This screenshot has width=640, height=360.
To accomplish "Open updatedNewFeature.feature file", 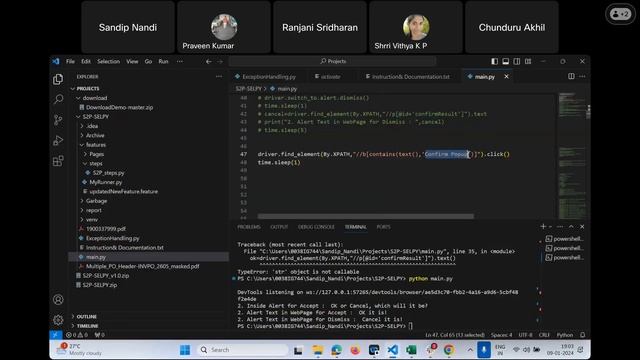I will coord(123,191).
